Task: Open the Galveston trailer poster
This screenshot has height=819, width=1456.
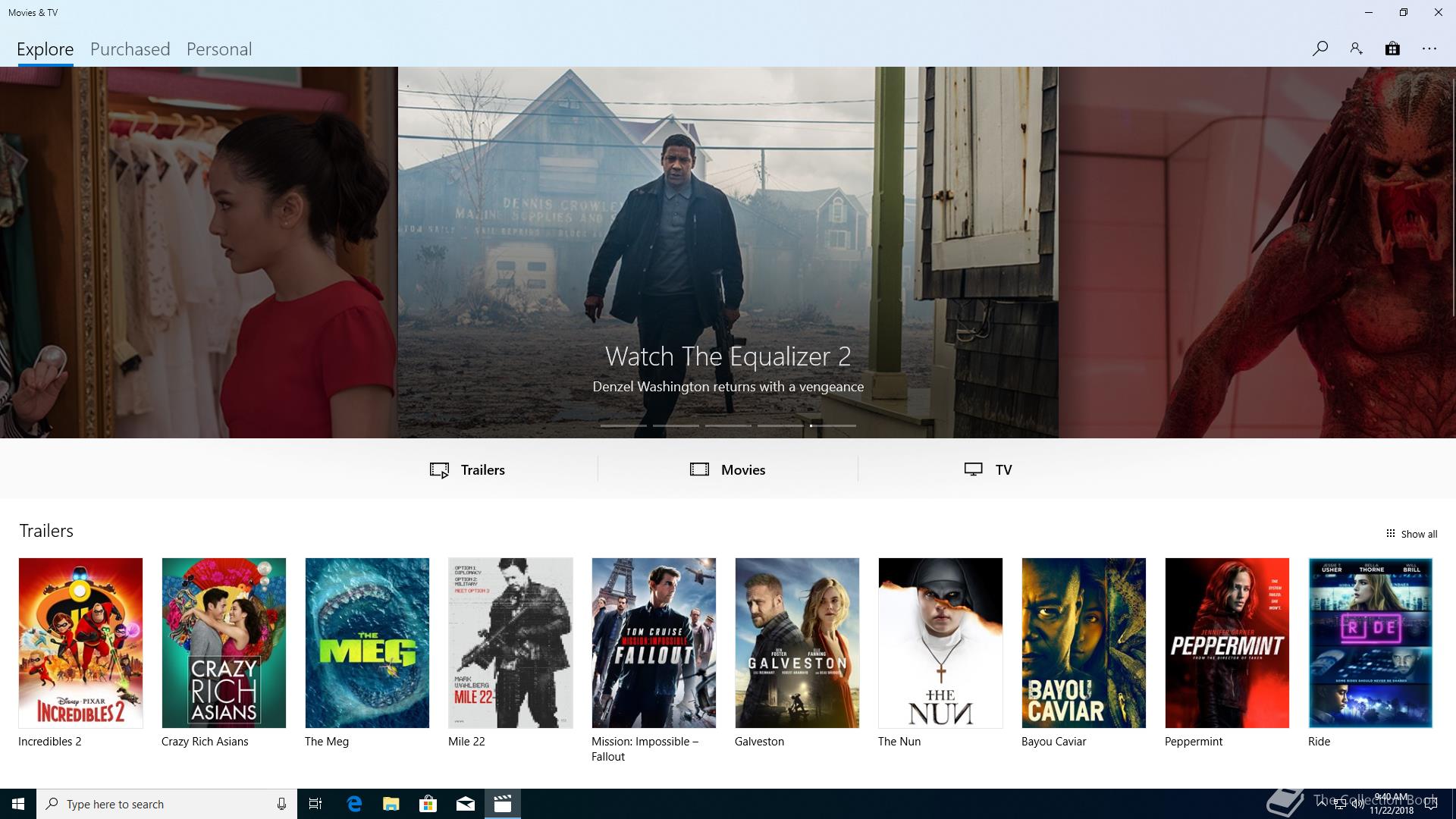Action: 797,643
